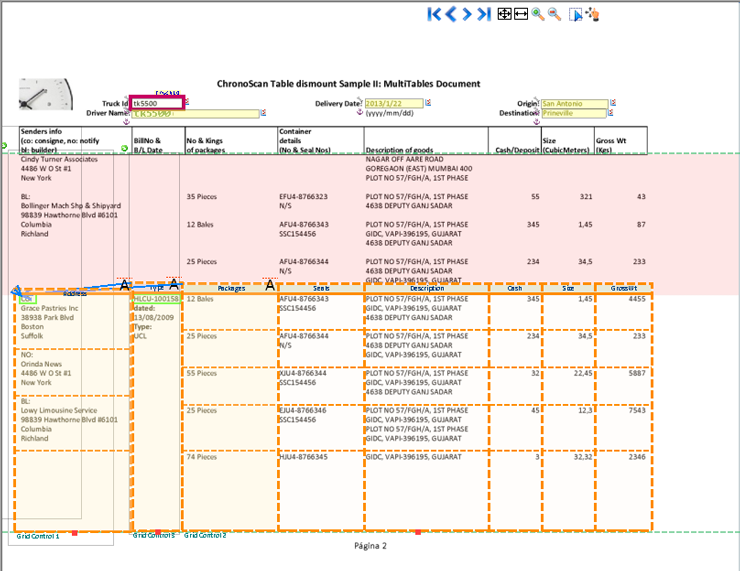Viewport: 740px width, 571px height.
Task: Fit the whole page in view
Action: coord(504,14)
